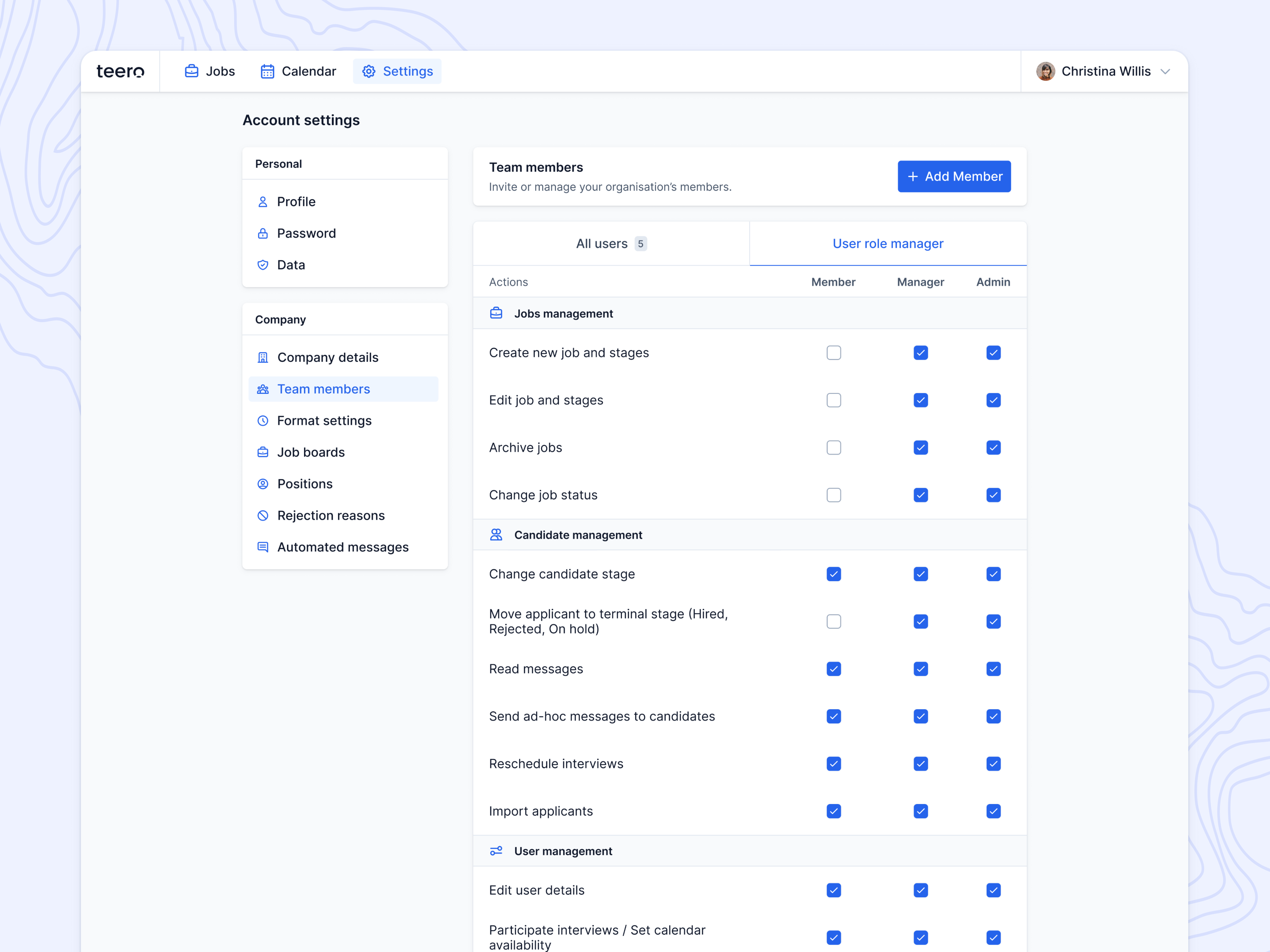Click the Automated messages chat icon
Screen dimensions: 1270x952
262,547
